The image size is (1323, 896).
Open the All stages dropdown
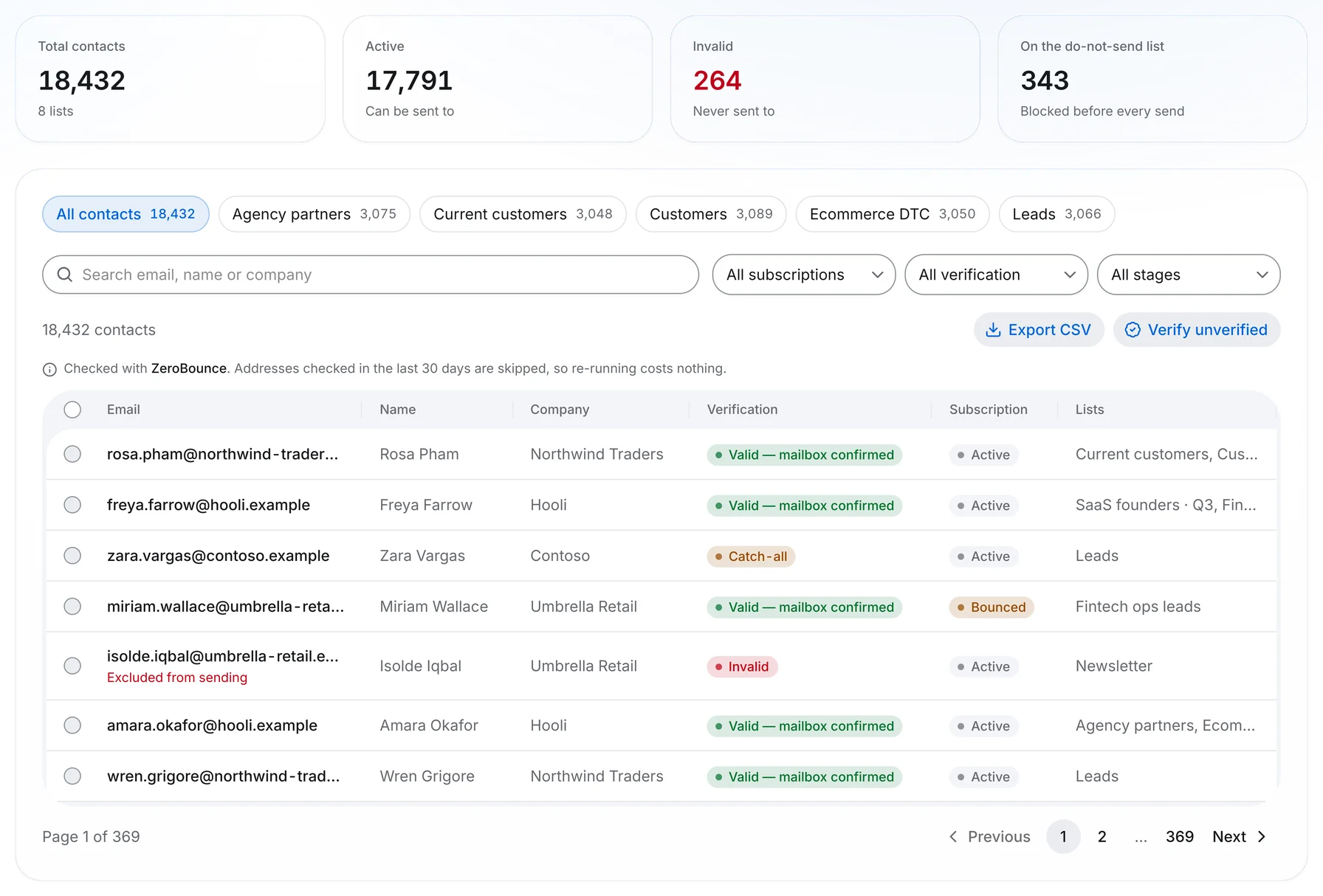(x=1189, y=275)
